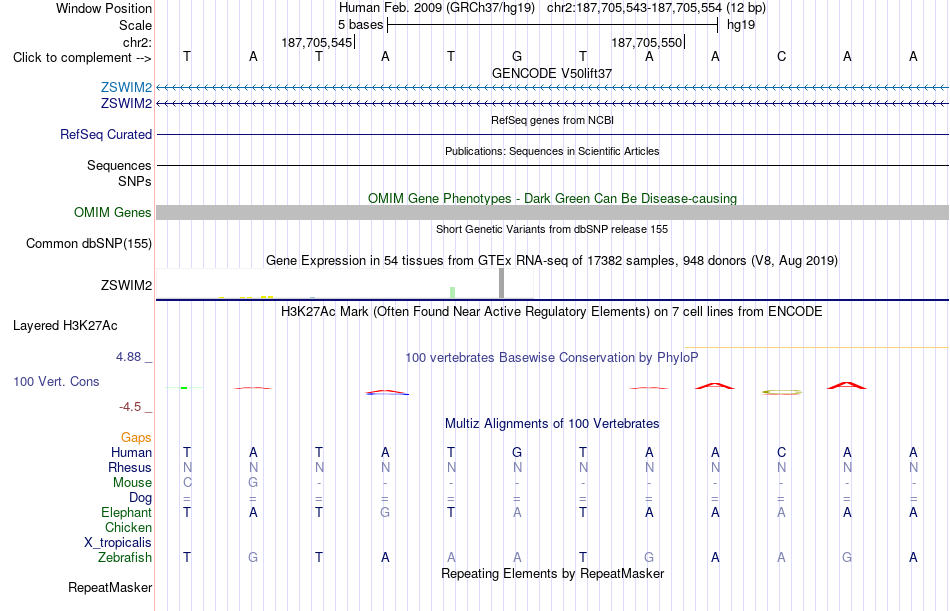Click the 'Sequences' track label
The width and height of the screenshot is (950, 611).
[x=119, y=165]
